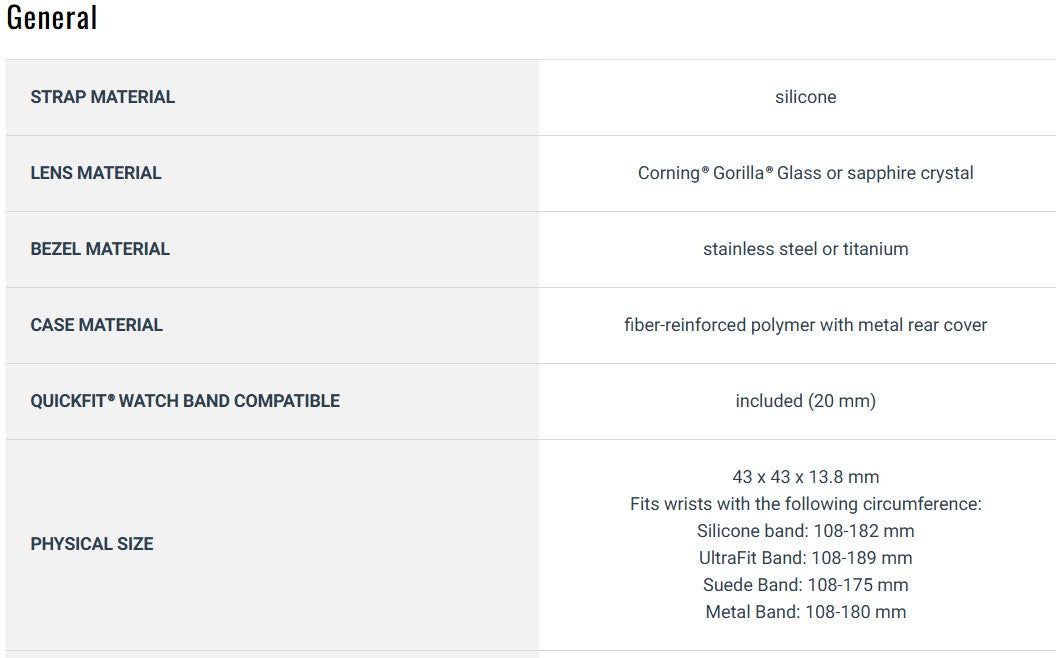
Task: Select the BEZEL MATERIAL row label
Action: [x=100, y=249]
